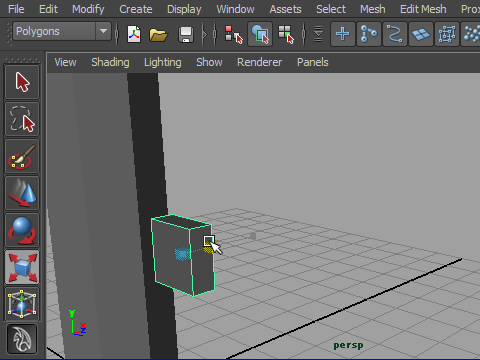Save the scene with floppy icon

(x=186, y=34)
